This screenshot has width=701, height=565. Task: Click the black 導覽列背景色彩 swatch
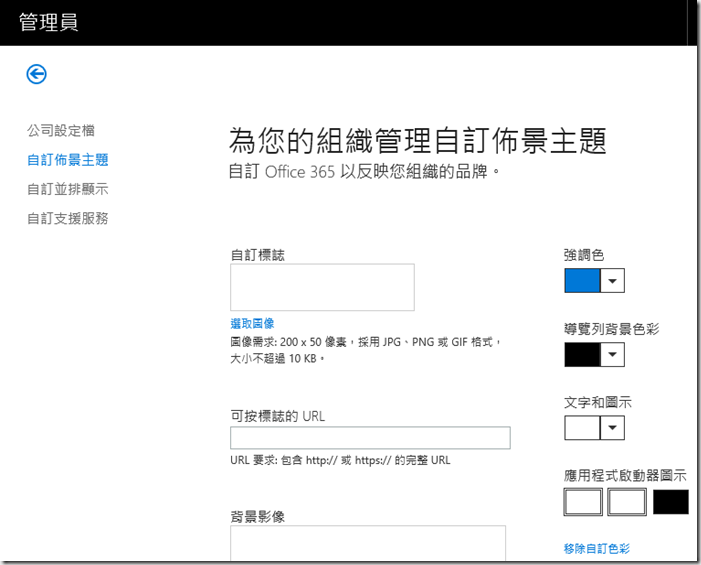coord(582,354)
